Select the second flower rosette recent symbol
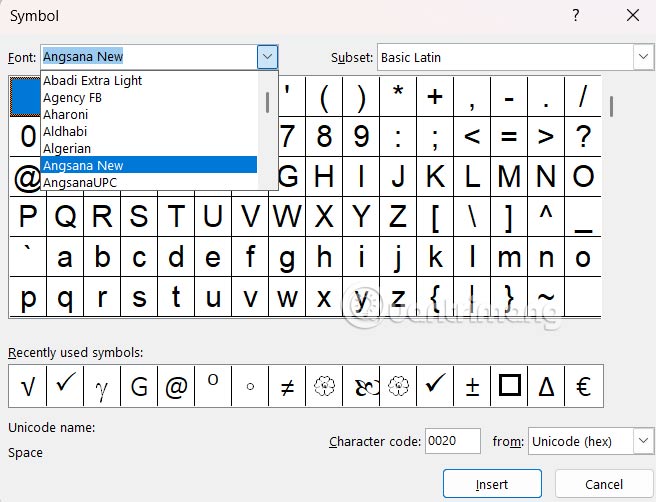656x502 pixels. tap(398, 386)
